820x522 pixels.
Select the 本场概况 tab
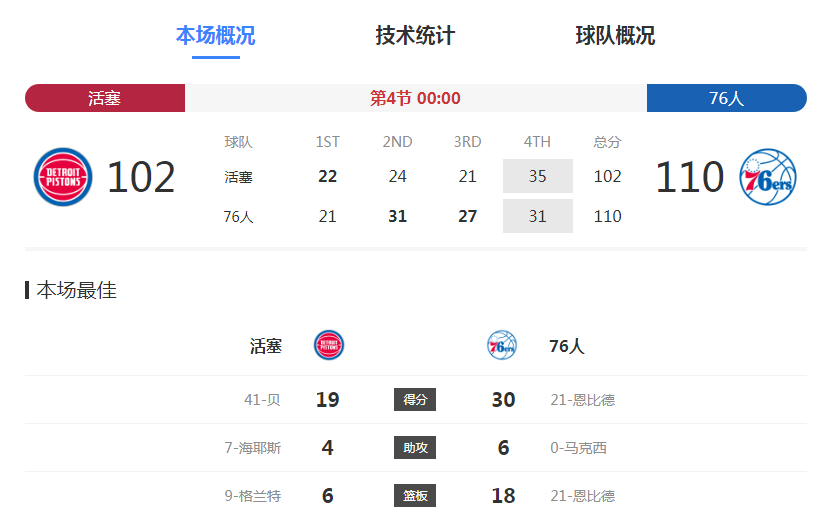pos(215,36)
